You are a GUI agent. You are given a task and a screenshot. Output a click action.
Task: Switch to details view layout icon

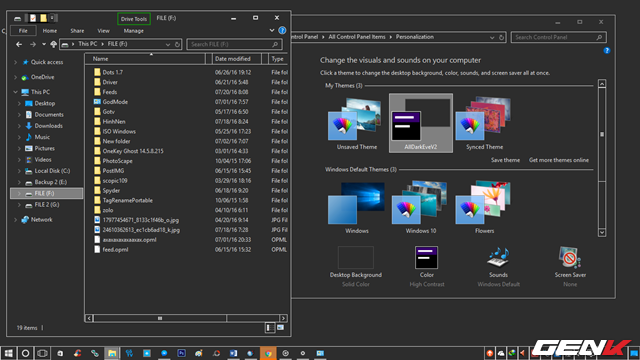click(270, 328)
